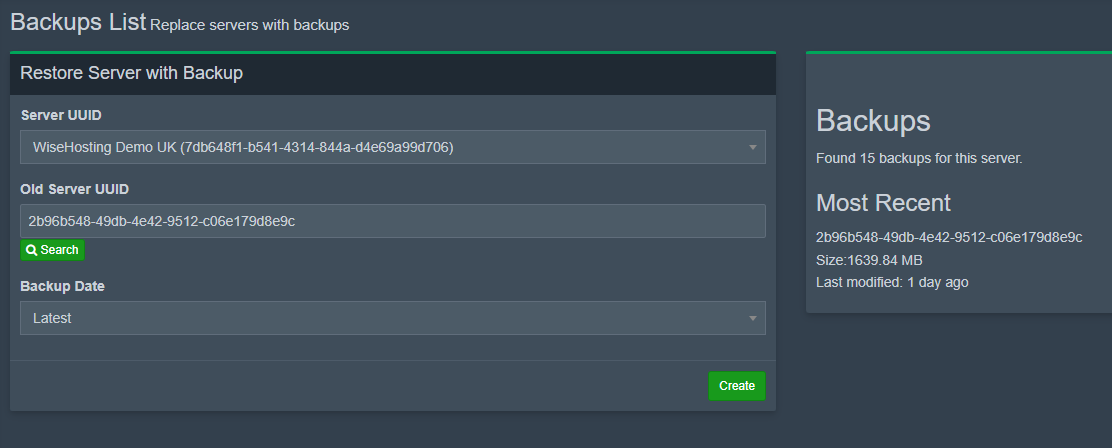Screen dimensions: 1112x448
Task: Focus the Old Server UUID input field
Action: pyautogui.click(x=392, y=221)
